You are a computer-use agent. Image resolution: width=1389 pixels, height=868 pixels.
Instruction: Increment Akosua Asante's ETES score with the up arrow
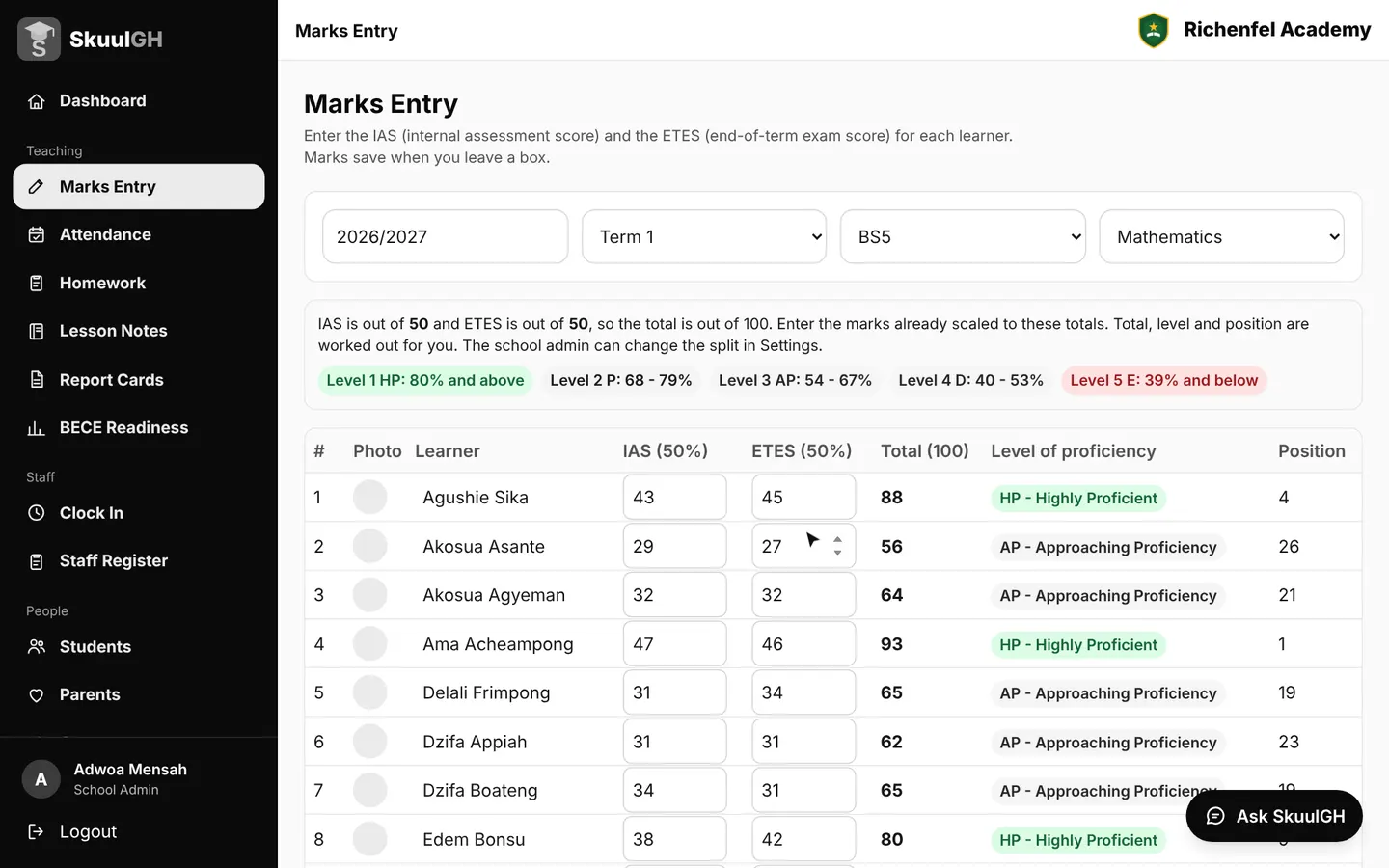point(837,540)
